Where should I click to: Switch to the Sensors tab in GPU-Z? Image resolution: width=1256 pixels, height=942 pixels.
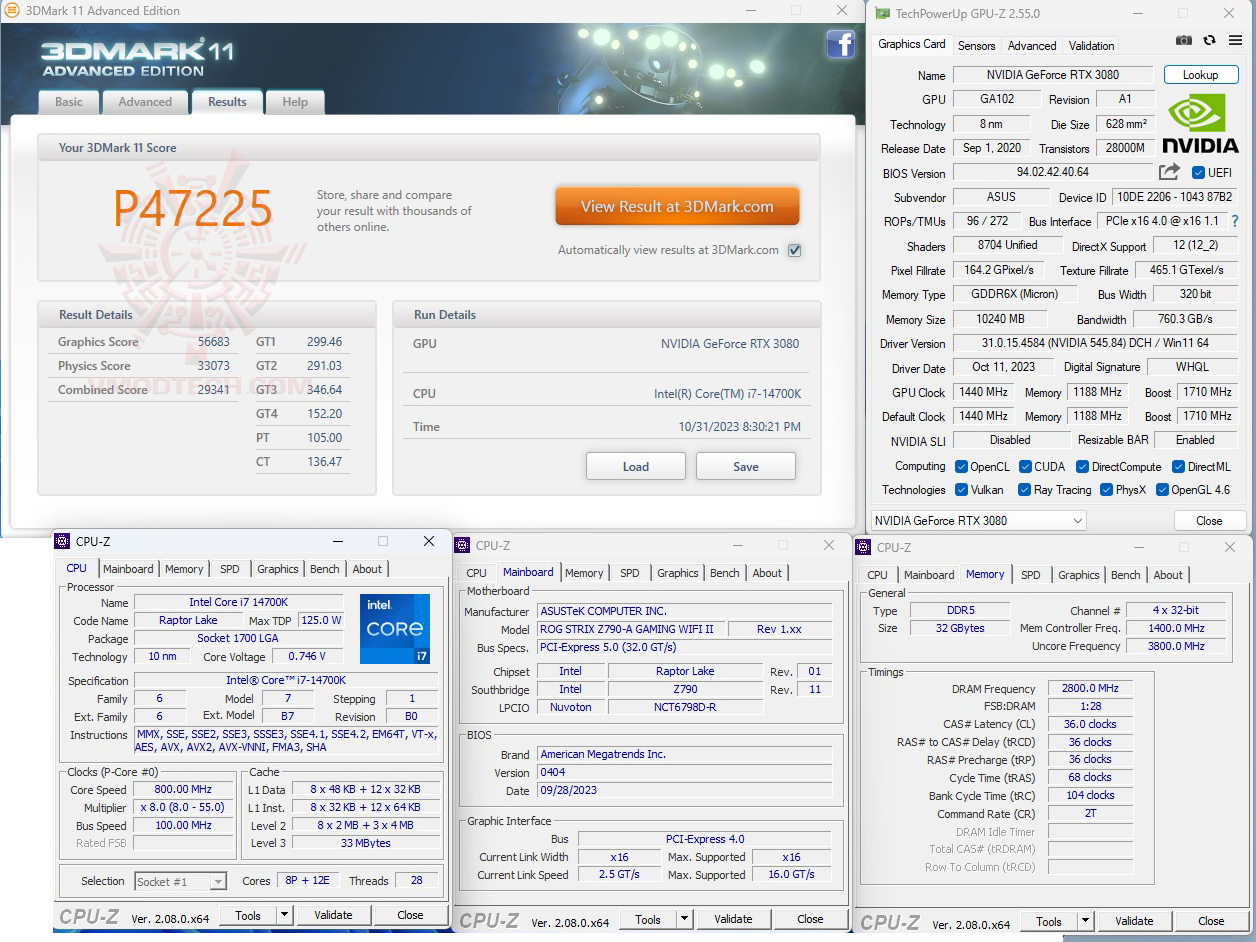point(976,45)
